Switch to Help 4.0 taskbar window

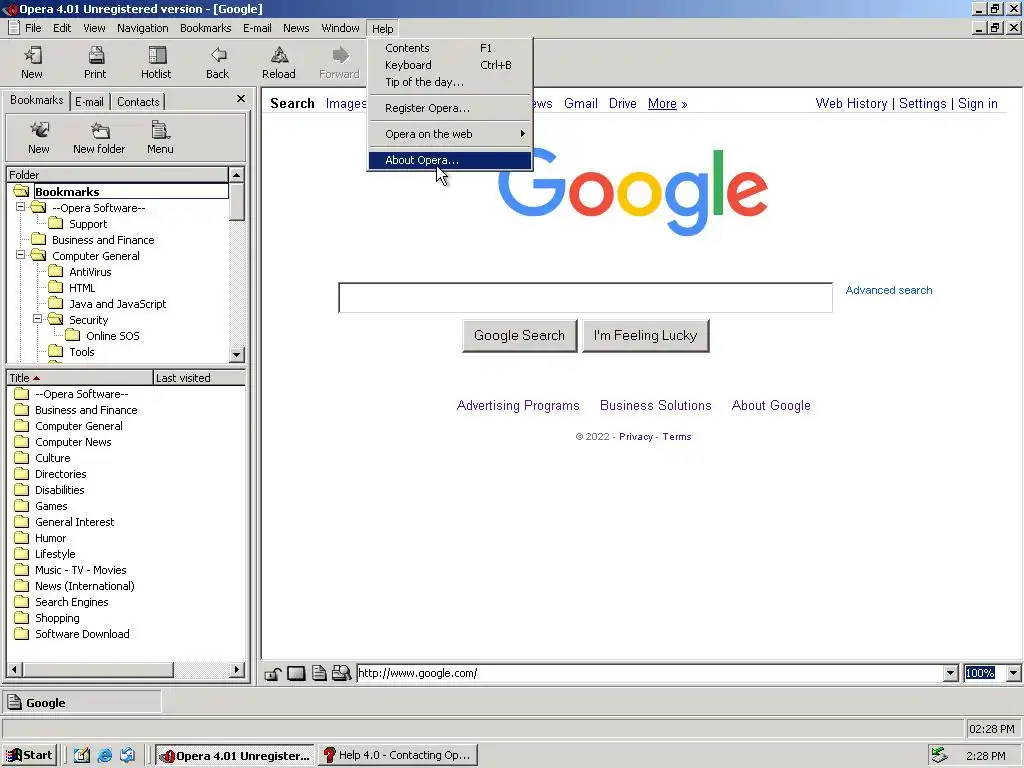pyautogui.click(x=398, y=756)
